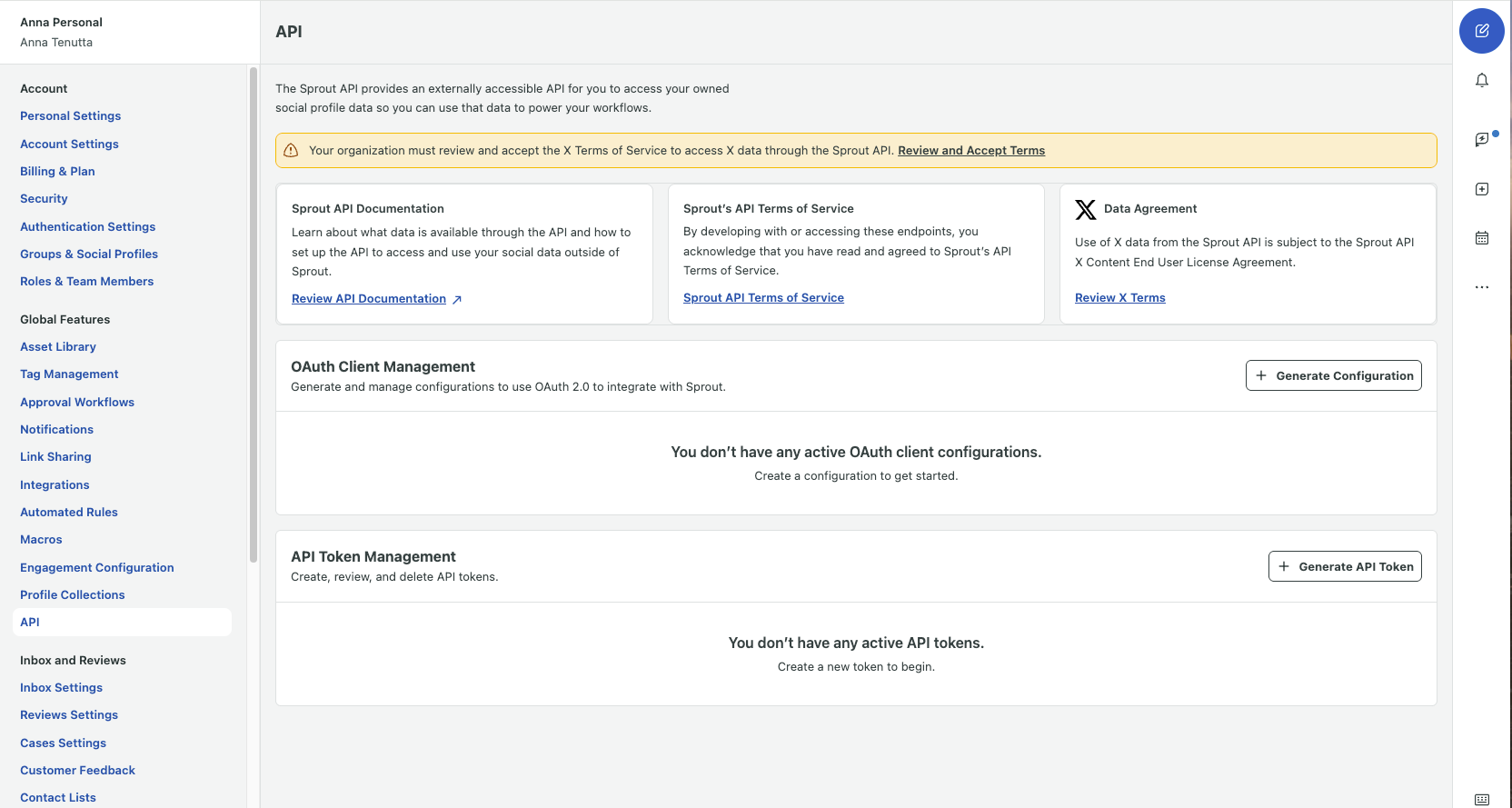Open the calendar icon in right rail

tap(1481, 238)
